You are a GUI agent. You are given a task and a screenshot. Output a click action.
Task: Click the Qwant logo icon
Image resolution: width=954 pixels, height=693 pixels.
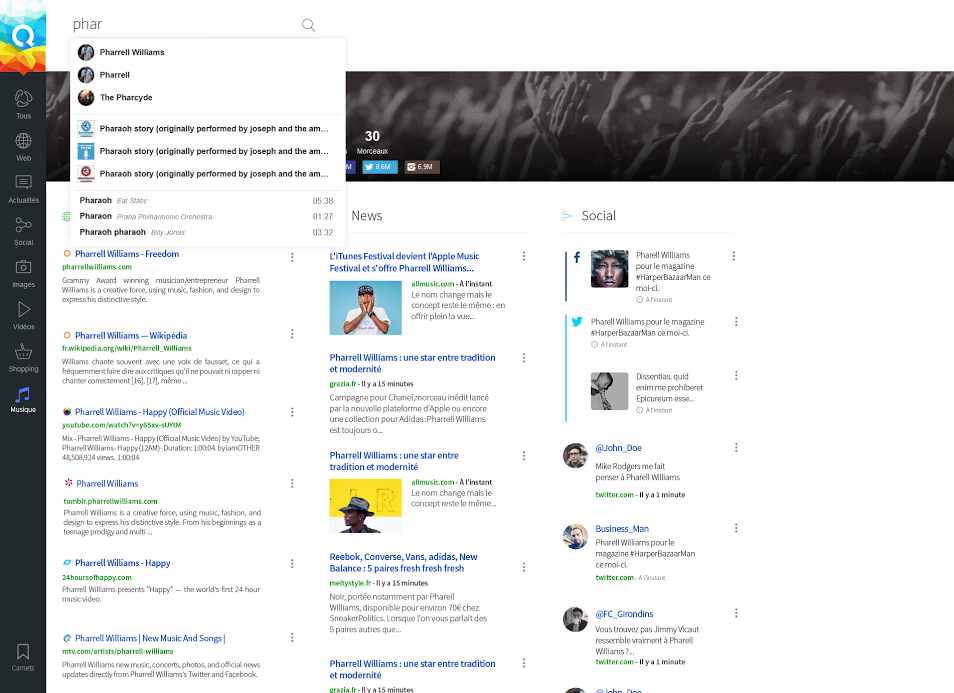click(22, 37)
